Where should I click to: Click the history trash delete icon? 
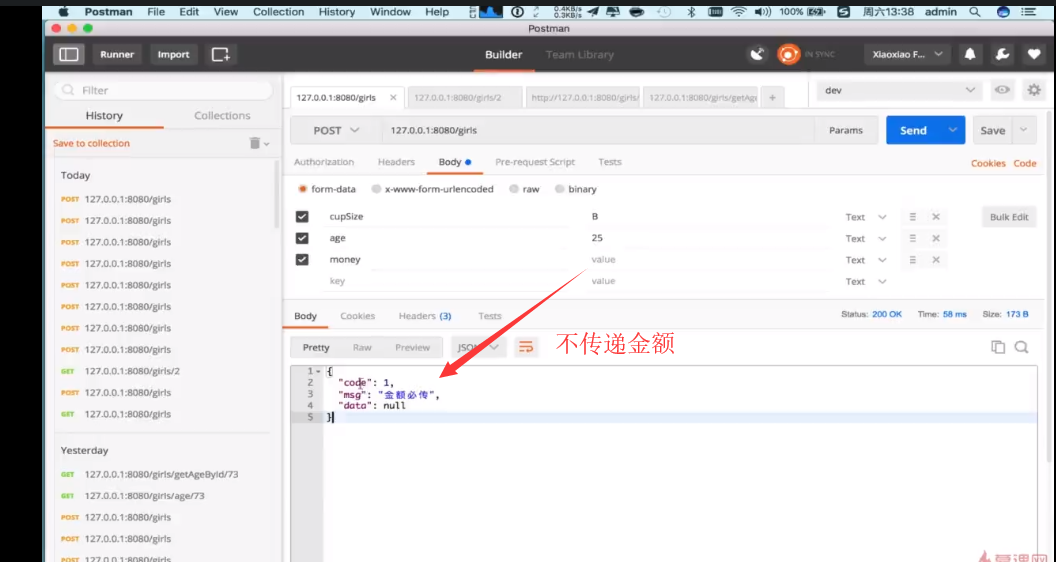[255, 143]
